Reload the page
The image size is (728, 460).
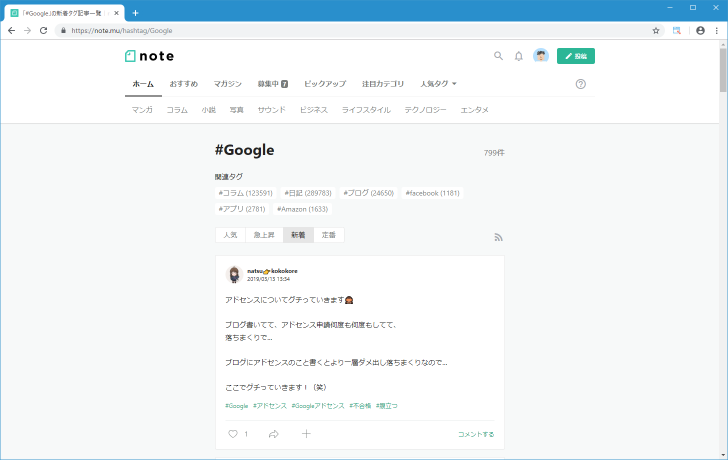(43, 31)
